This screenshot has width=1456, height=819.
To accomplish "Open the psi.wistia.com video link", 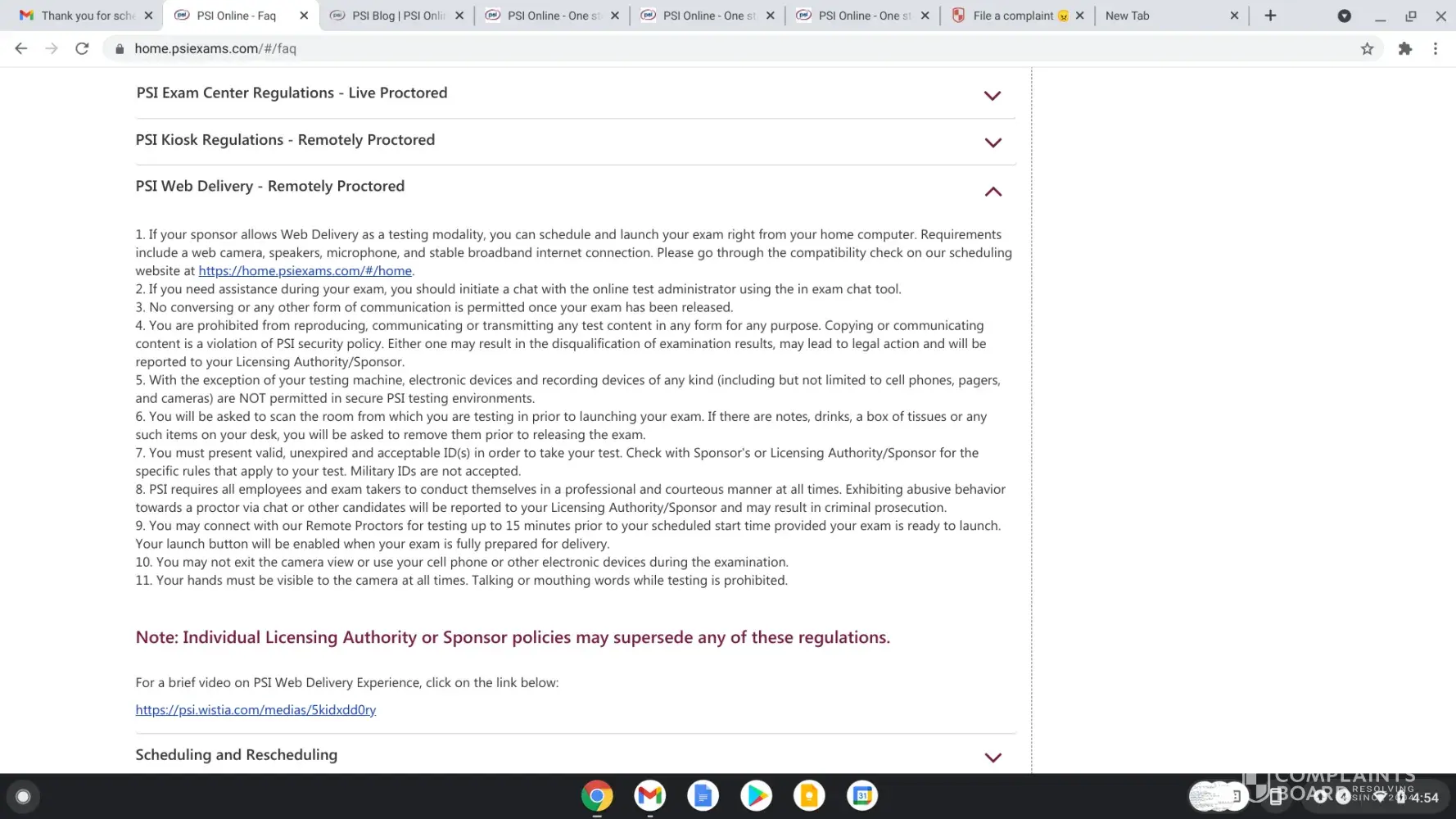I will point(255,710).
